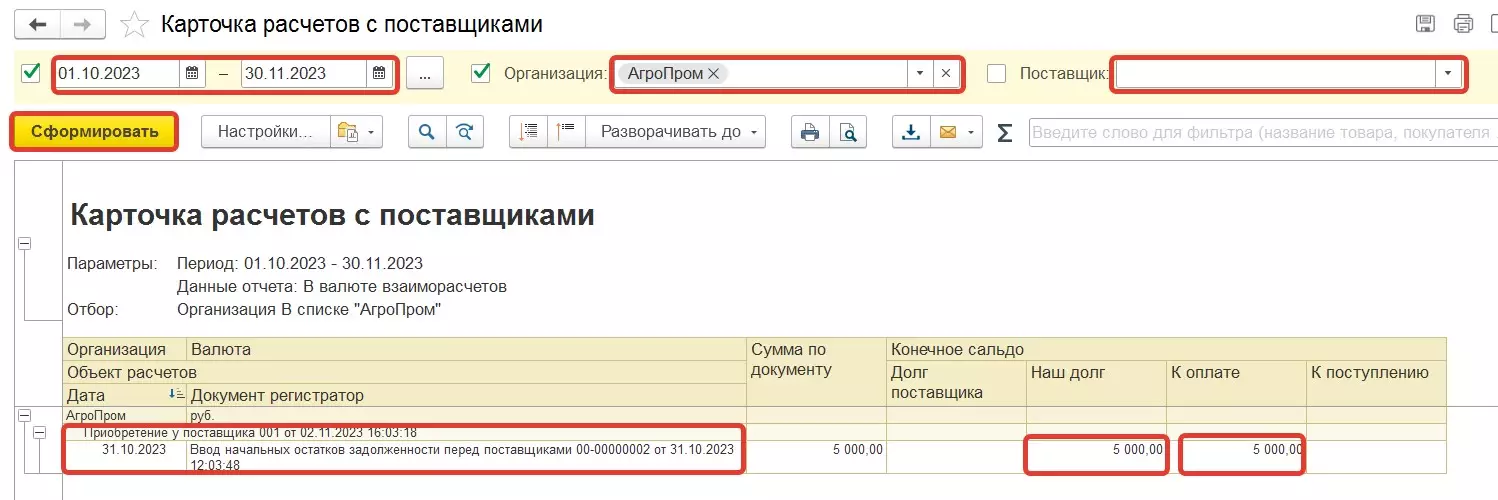Open the Настройки... report settings
Image resolution: width=1498 pixels, height=500 pixels.
click(x=266, y=131)
